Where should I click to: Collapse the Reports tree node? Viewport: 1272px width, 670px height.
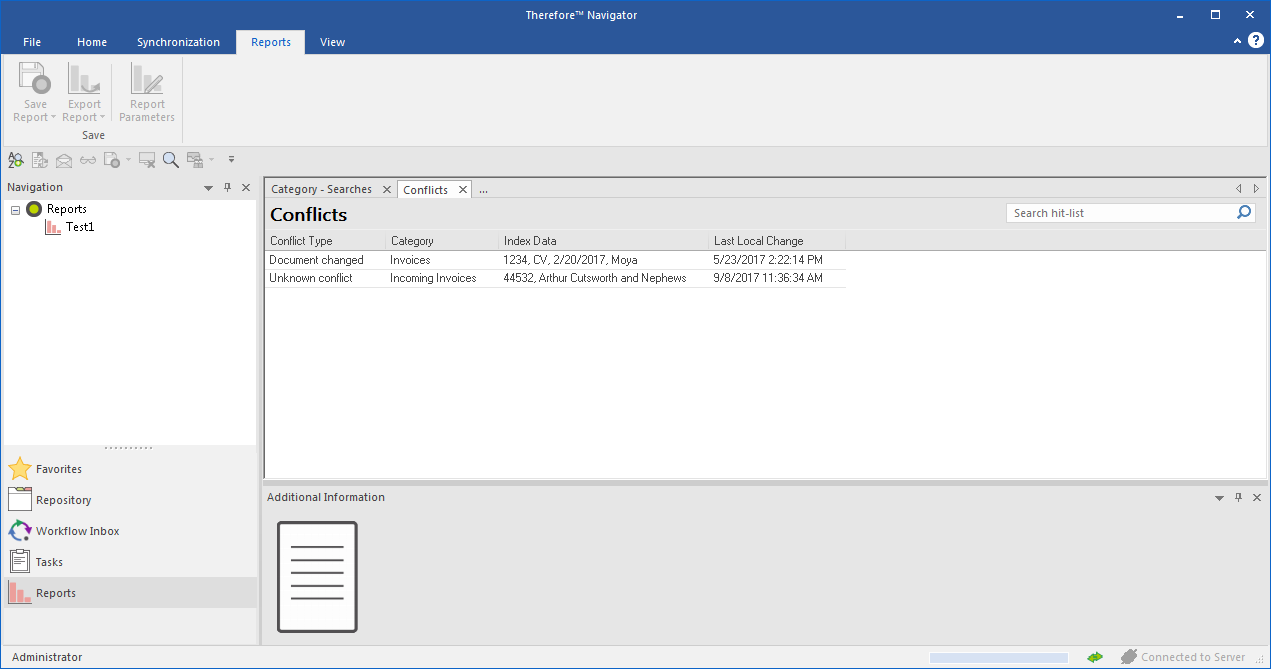point(16,210)
